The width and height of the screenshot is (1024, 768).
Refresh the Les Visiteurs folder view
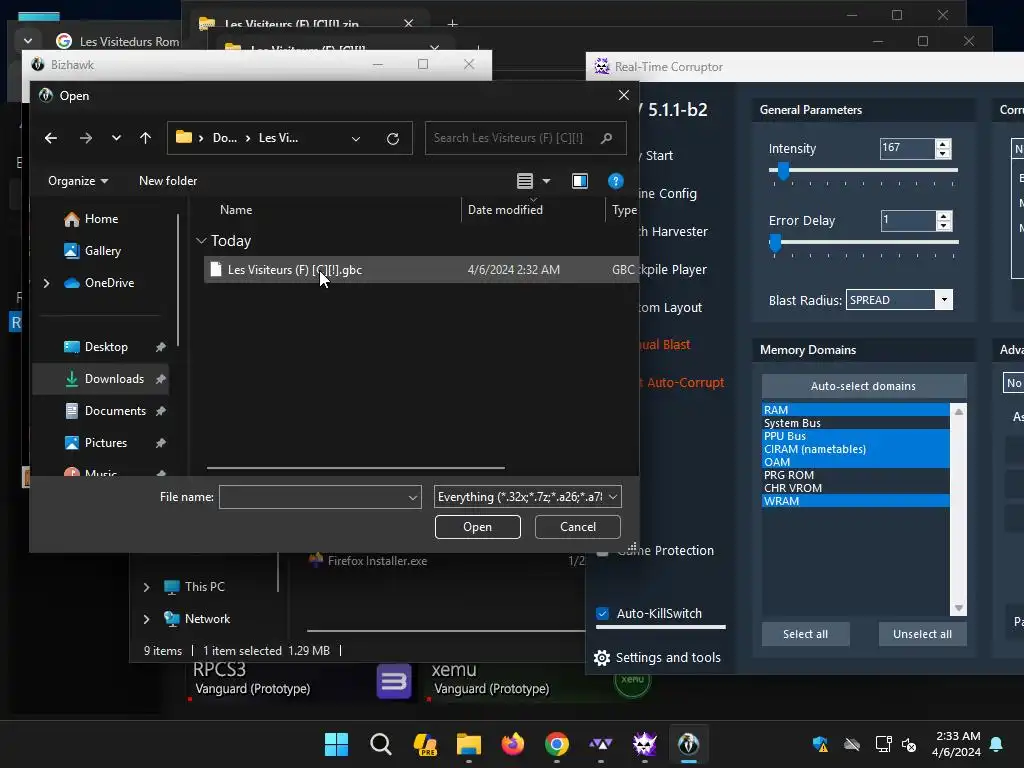click(392, 138)
